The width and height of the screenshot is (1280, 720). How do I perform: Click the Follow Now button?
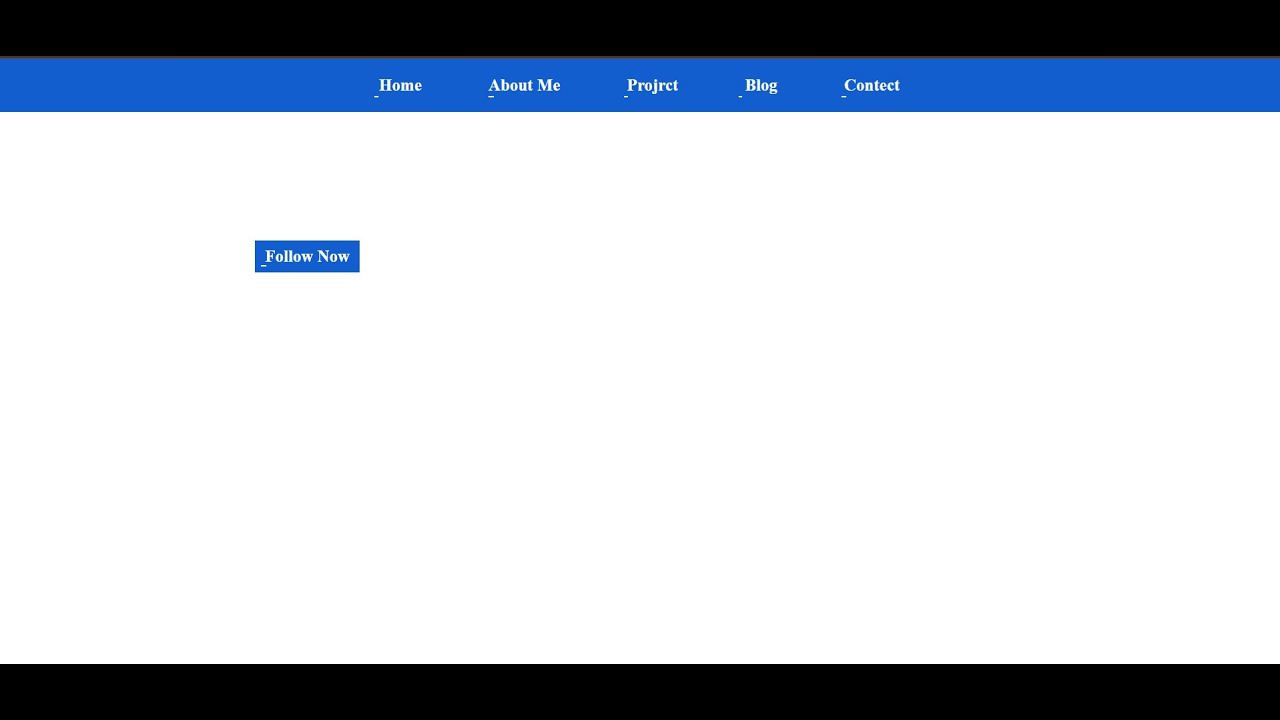[x=307, y=256]
